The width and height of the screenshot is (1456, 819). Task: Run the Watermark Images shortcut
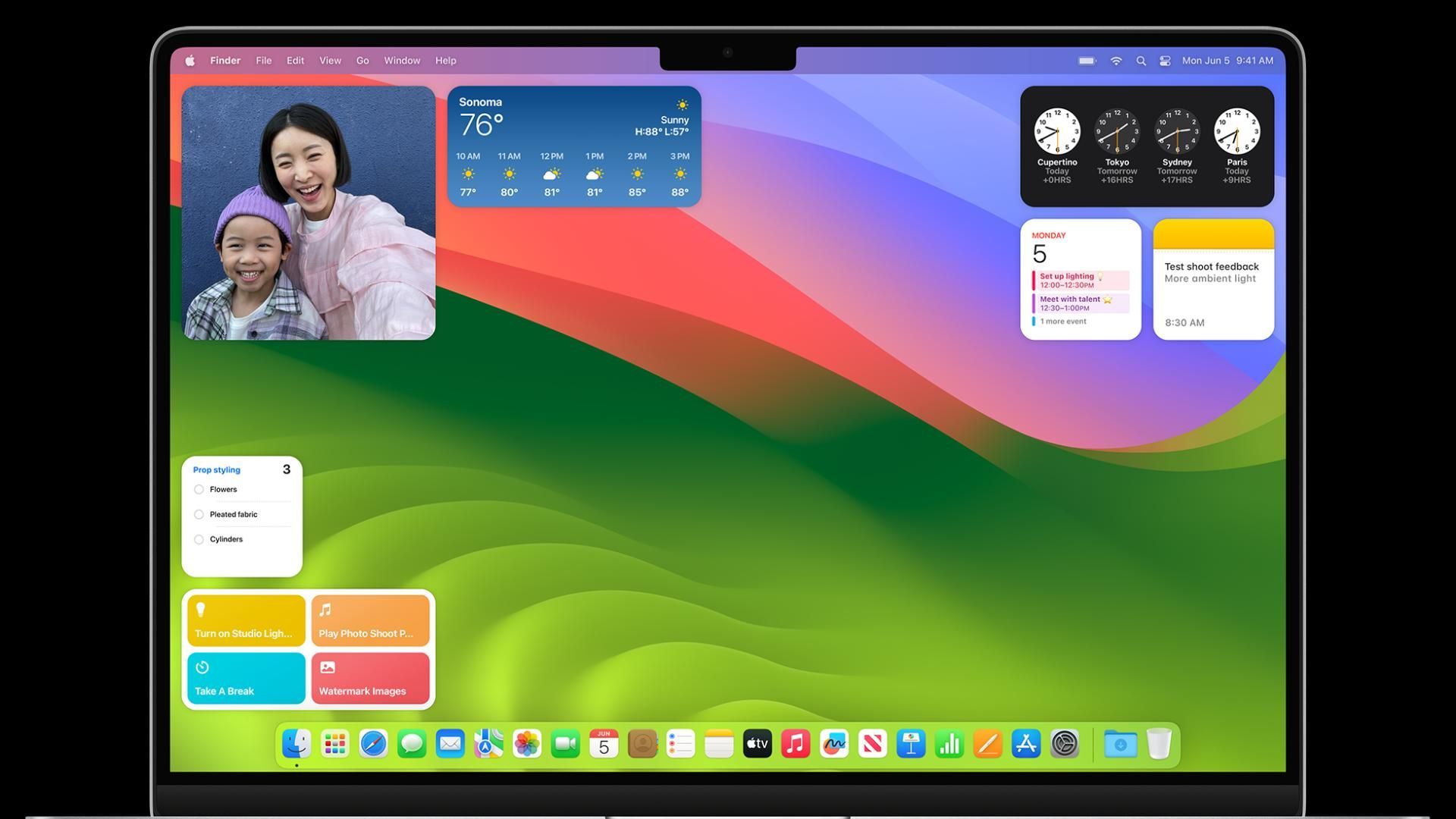click(x=370, y=679)
